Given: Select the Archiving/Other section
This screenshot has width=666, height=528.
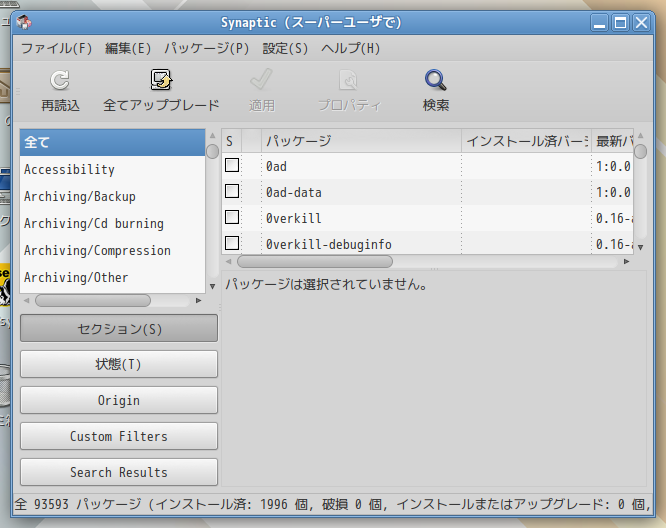Looking at the screenshot, I should (x=113, y=278).
